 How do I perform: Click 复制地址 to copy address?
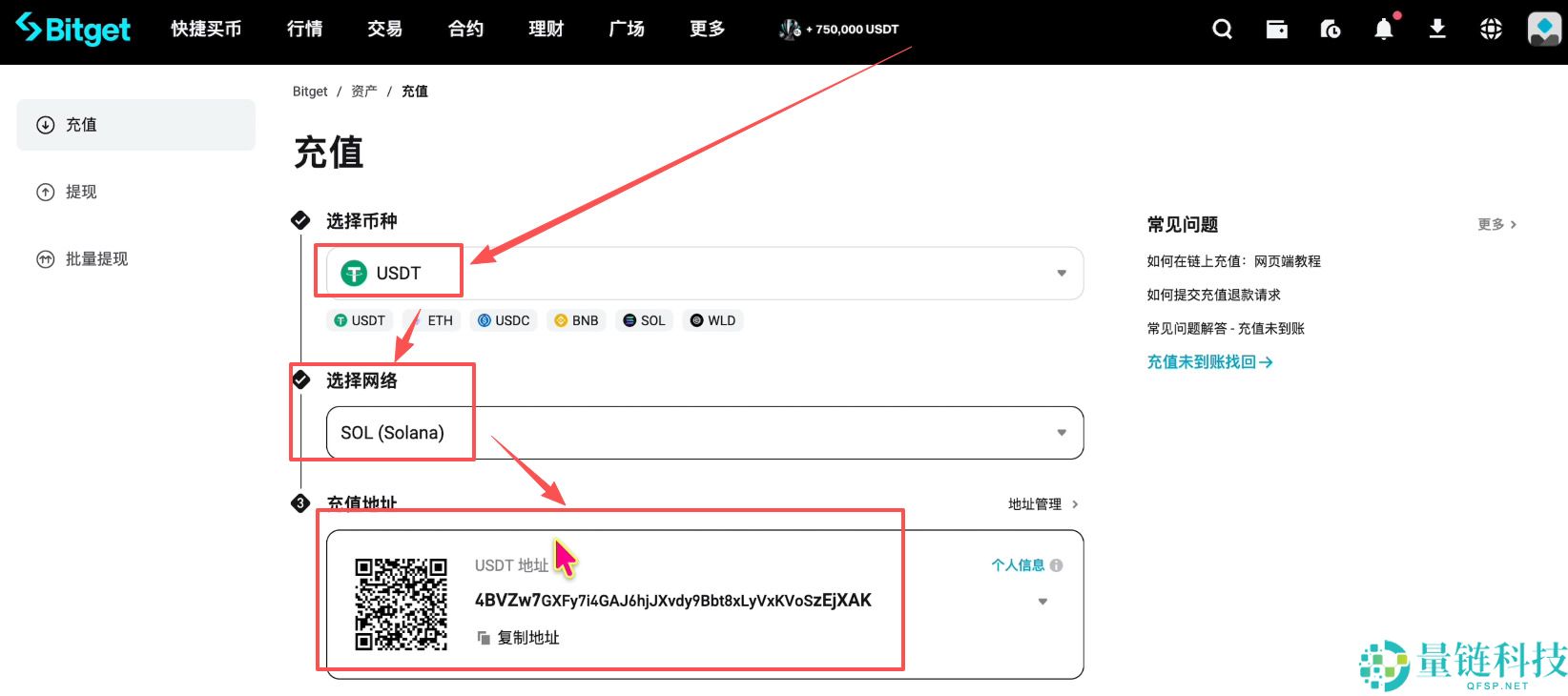(518, 638)
